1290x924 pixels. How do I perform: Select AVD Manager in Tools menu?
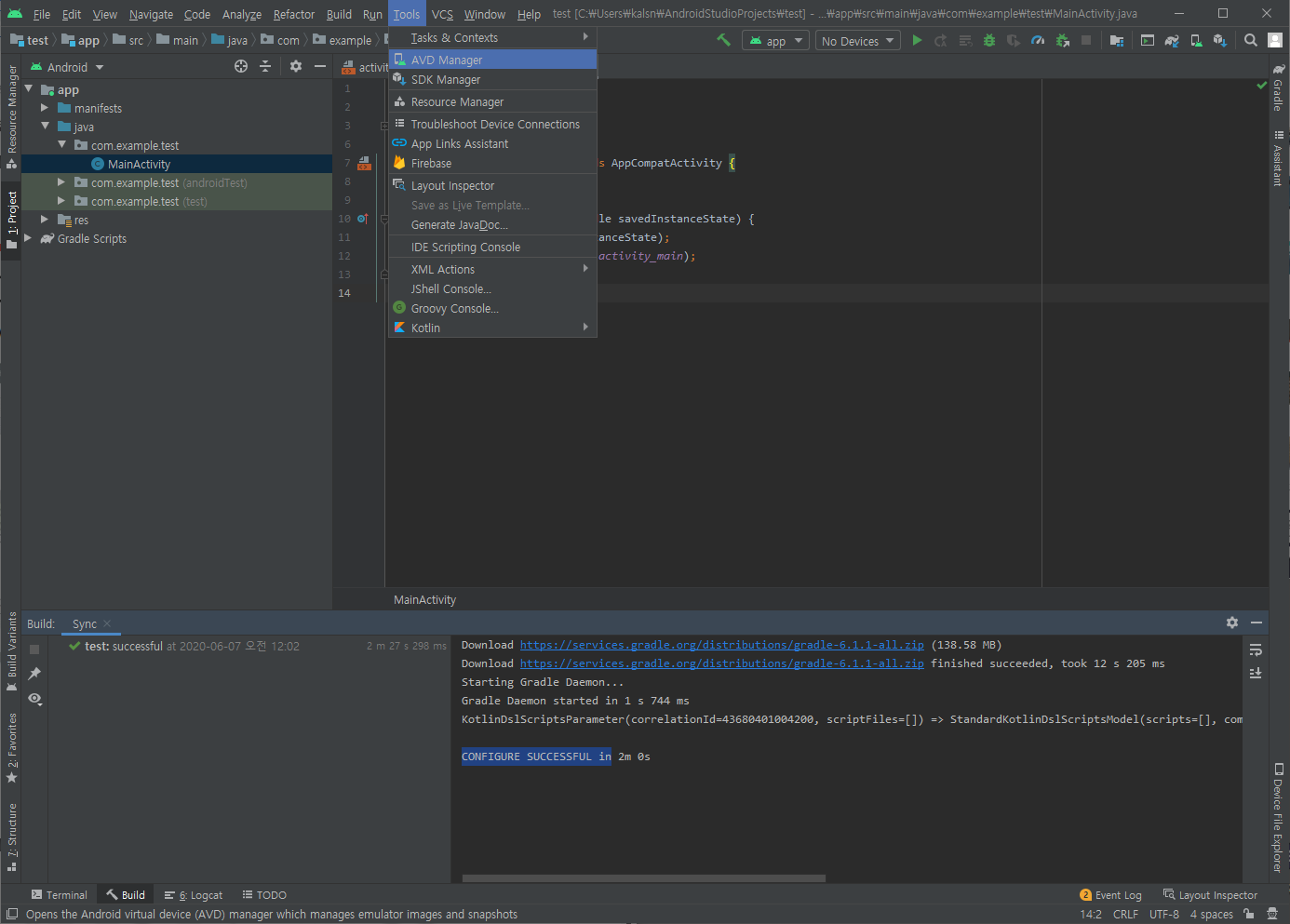[x=492, y=60]
